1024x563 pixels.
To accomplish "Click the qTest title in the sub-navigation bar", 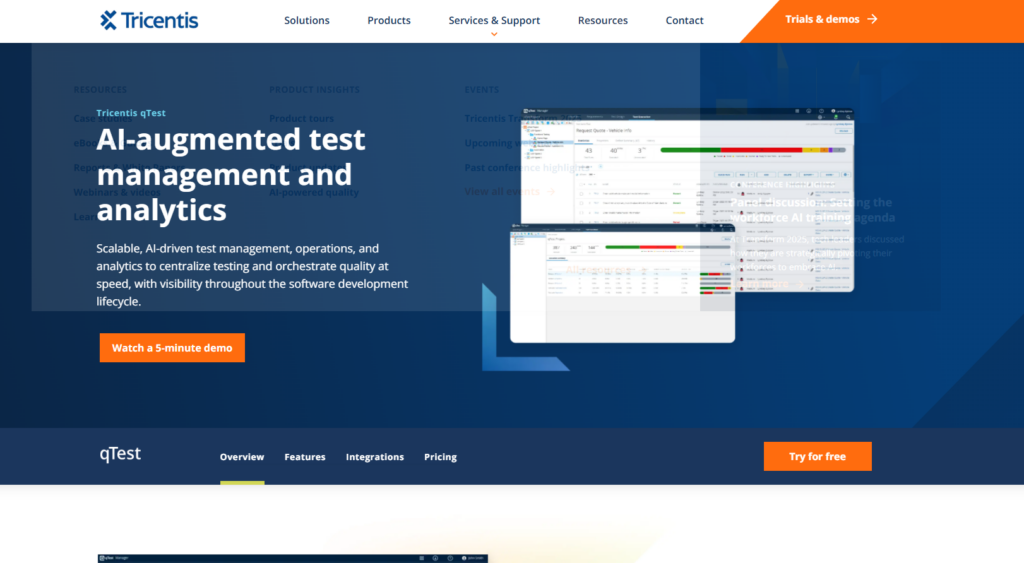I will (x=120, y=454).
